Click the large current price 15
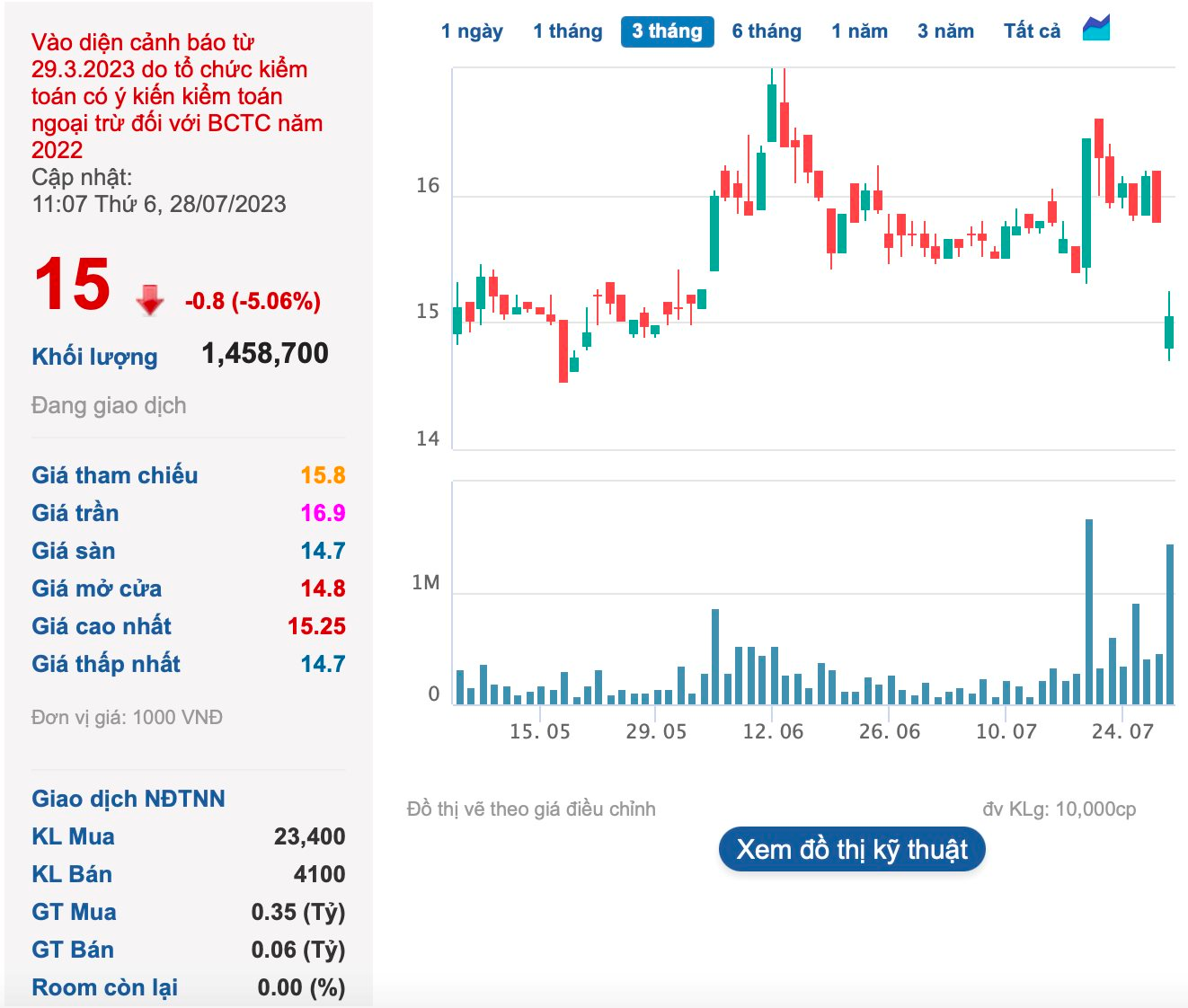 point(72,284)
